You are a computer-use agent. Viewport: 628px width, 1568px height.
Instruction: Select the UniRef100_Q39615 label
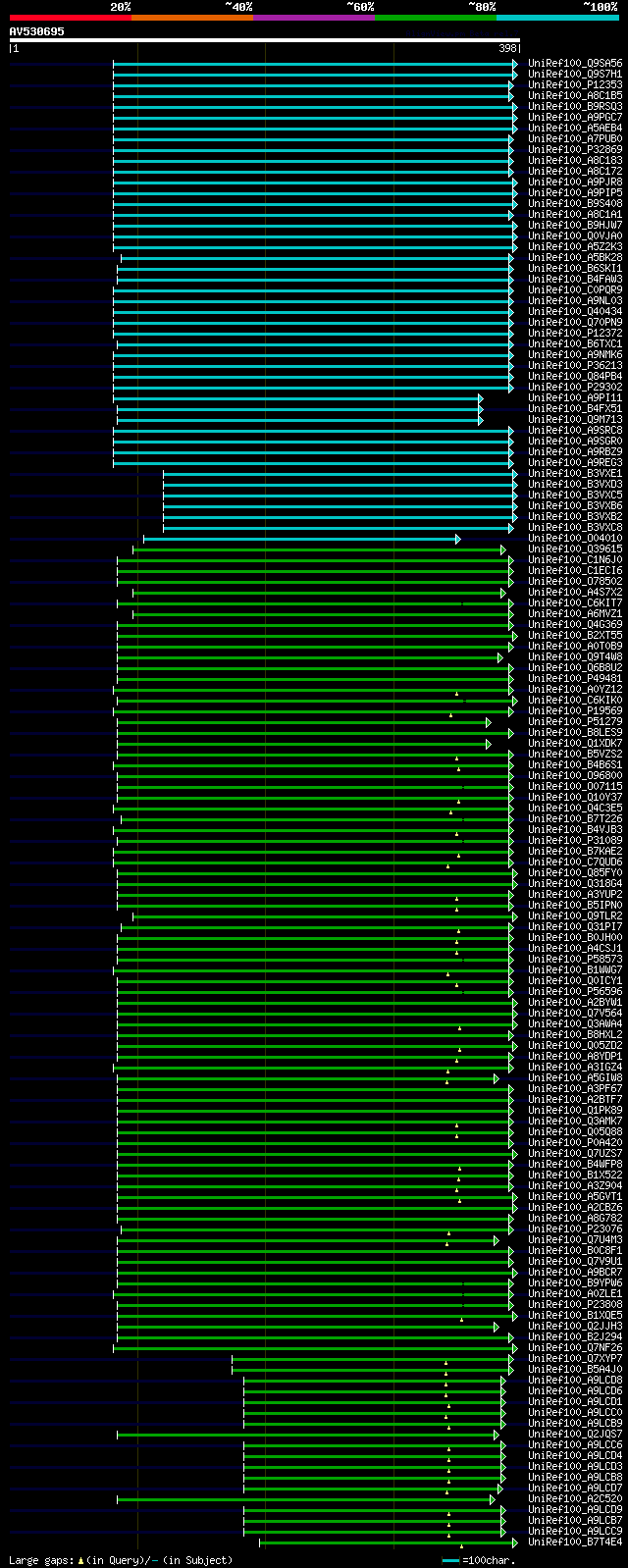click(x=575, y=549)
